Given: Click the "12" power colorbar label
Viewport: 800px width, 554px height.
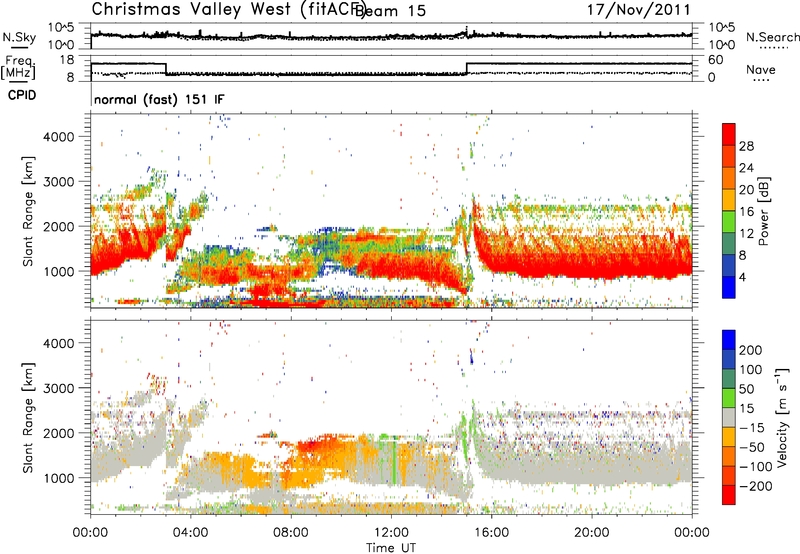Looking at the screenshot, I should pos(746,234).
